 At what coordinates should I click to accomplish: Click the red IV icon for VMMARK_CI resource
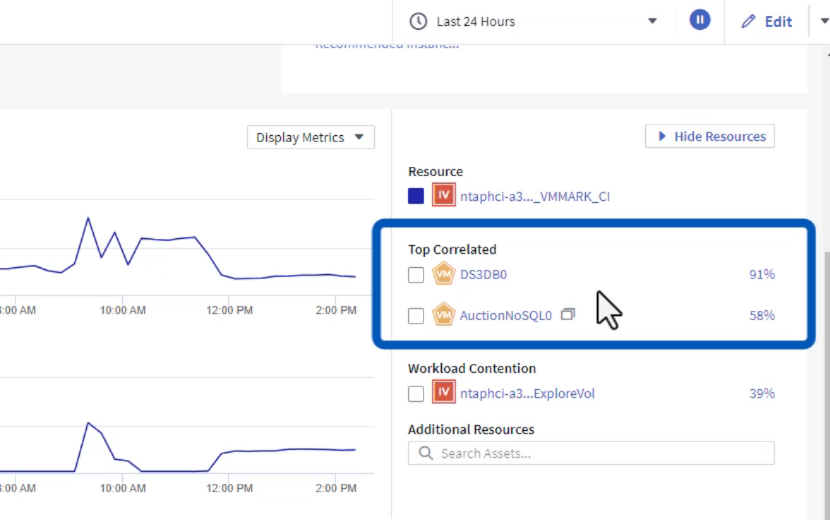[443, 196]
